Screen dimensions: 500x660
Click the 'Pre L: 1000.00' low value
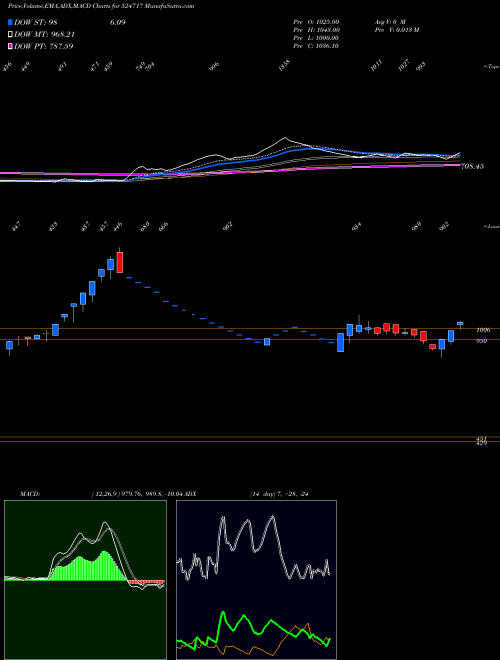pyautogui.click(x=316, y=38)
